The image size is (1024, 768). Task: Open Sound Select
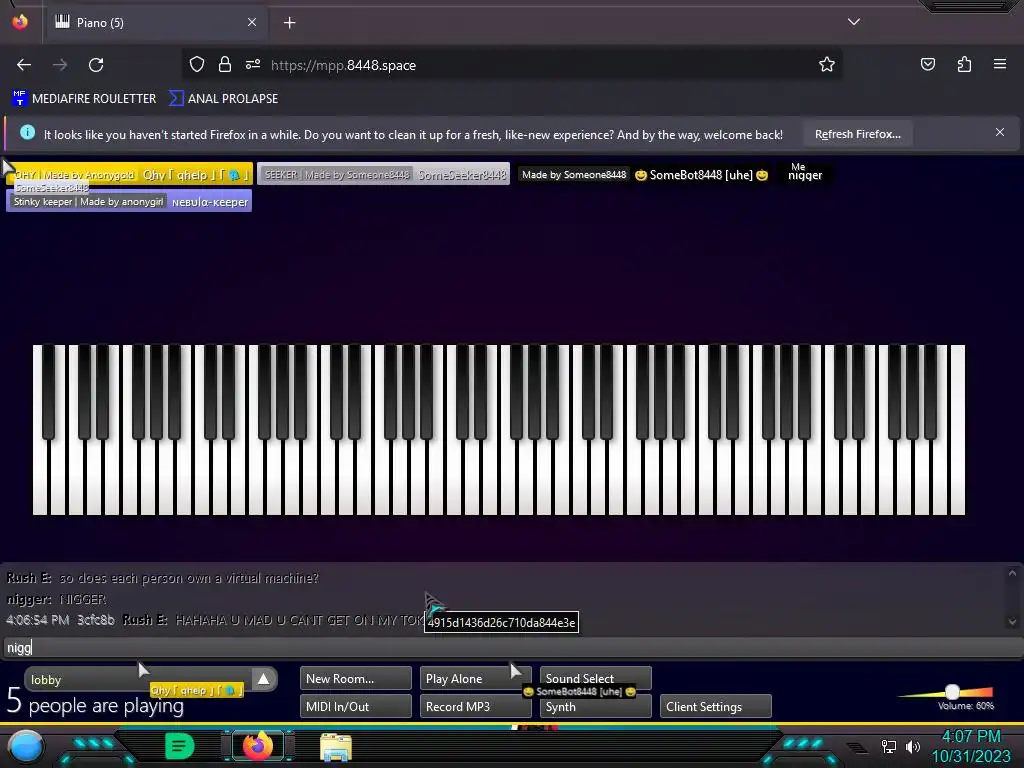[x=596, y=678]
